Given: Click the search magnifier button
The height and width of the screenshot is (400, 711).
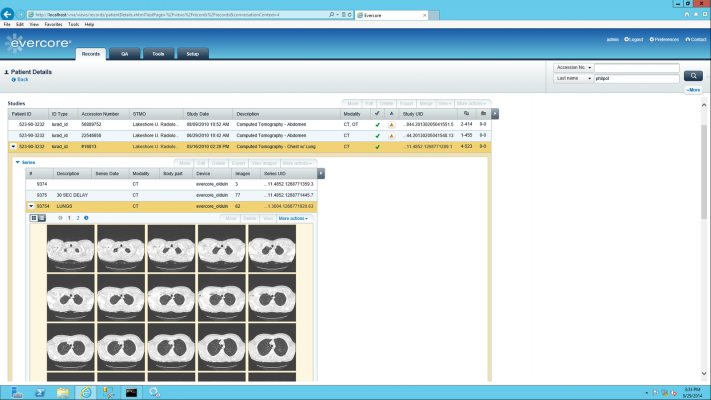Looking at the screenshot, I should tap(693, 76).
